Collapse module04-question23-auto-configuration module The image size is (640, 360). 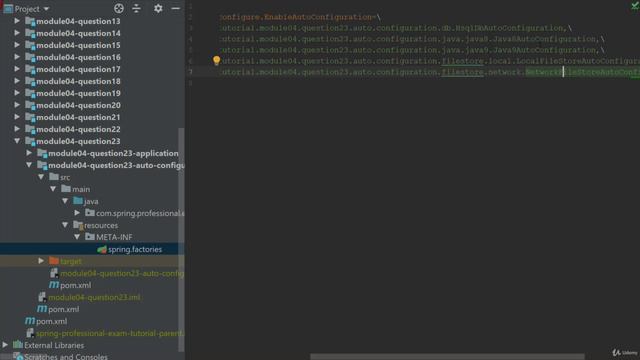click(x=29, y=165)
